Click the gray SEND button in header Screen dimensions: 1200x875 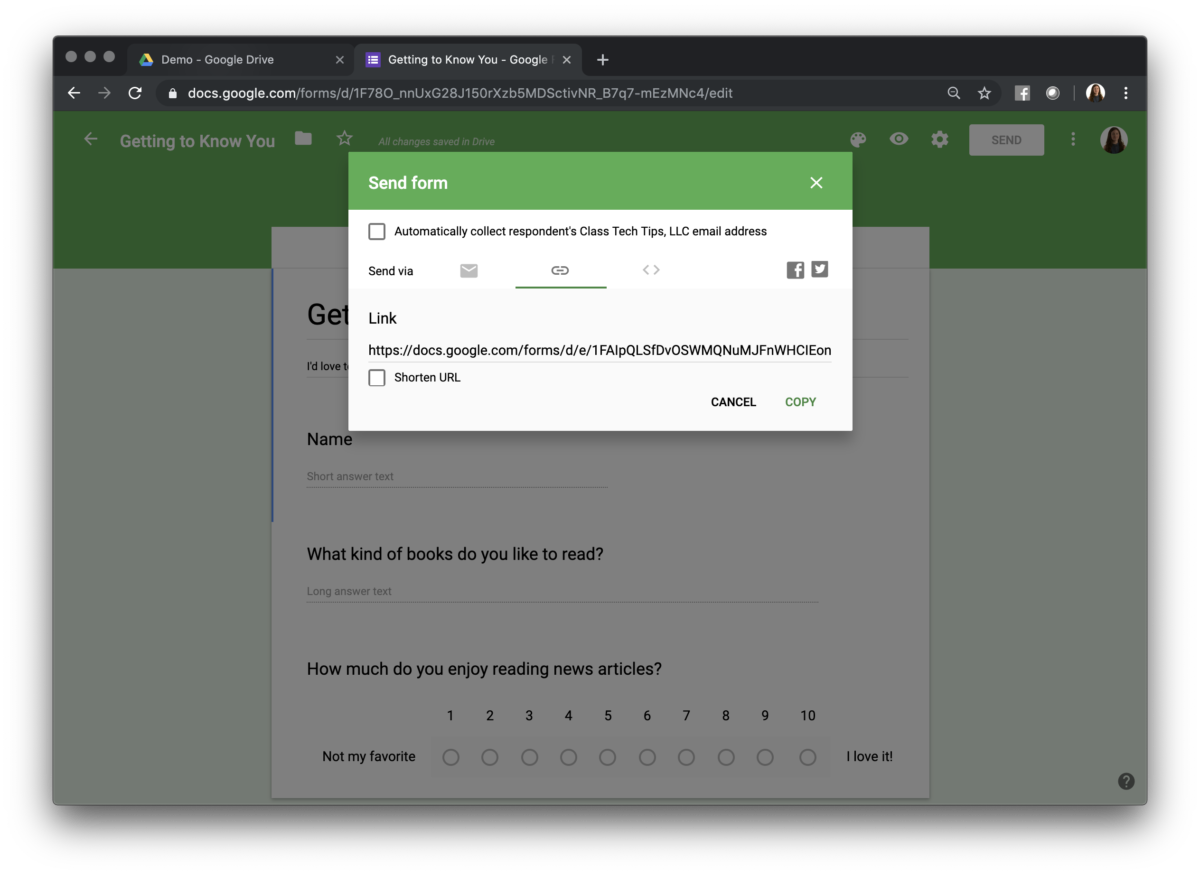1006,140
